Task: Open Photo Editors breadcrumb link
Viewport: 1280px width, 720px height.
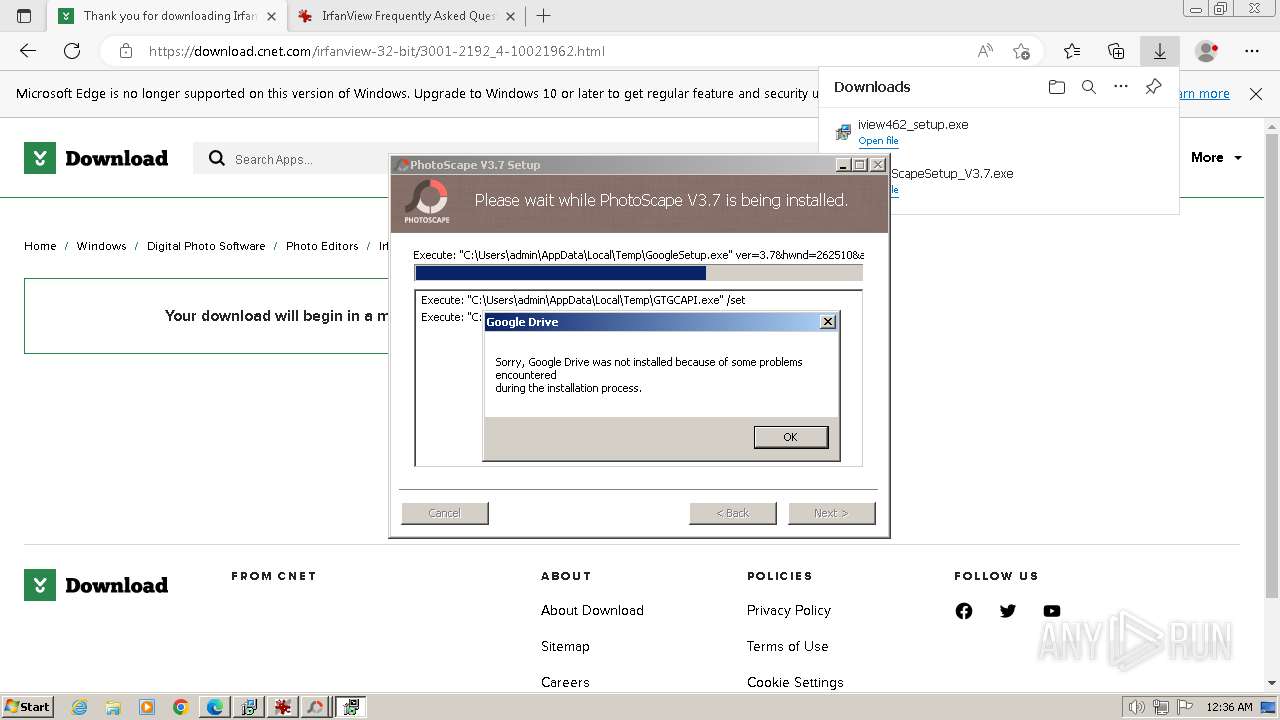Action: coord(322,246)
